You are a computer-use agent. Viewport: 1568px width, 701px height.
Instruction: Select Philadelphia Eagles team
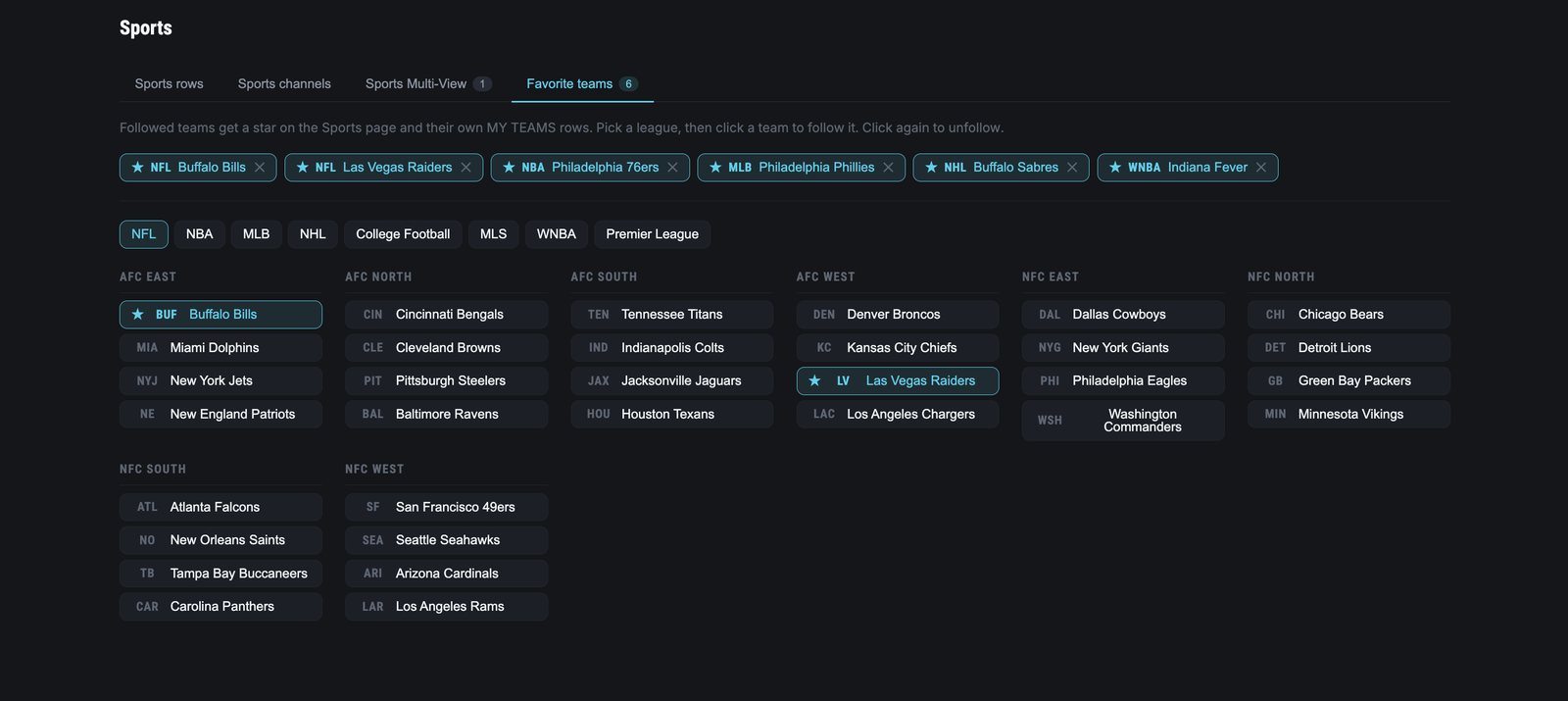click(1123, 381)
